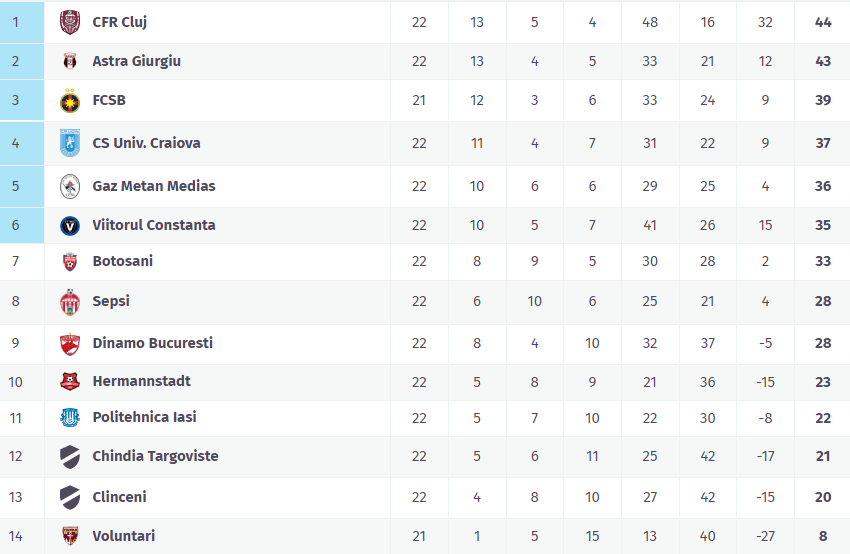Viewport: 850px width, 554px height.
Task: Click the Politehnica Iasi blue crest
Action: click(69, 418)
